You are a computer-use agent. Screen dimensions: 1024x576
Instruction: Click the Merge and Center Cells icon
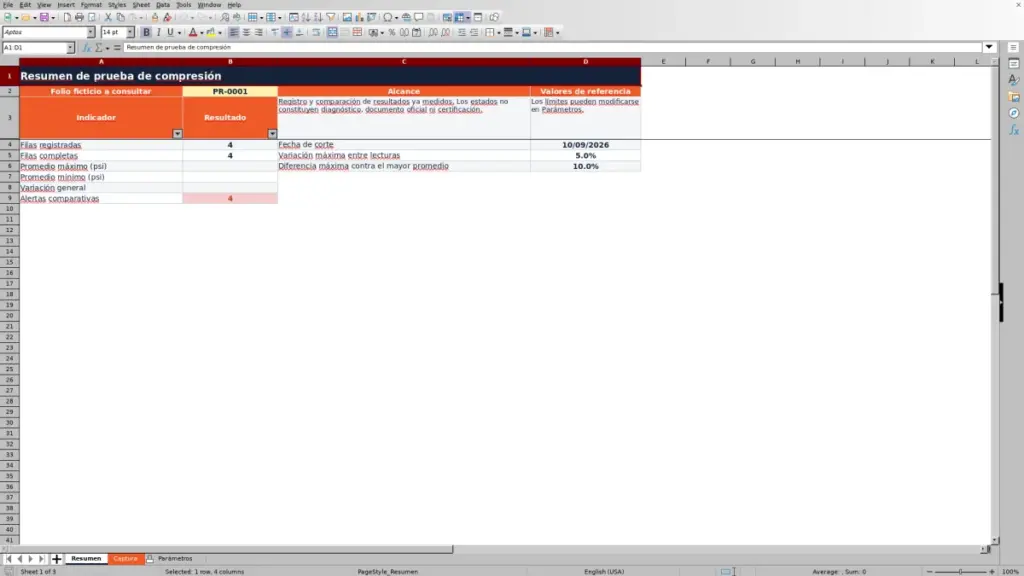point(332,32)
